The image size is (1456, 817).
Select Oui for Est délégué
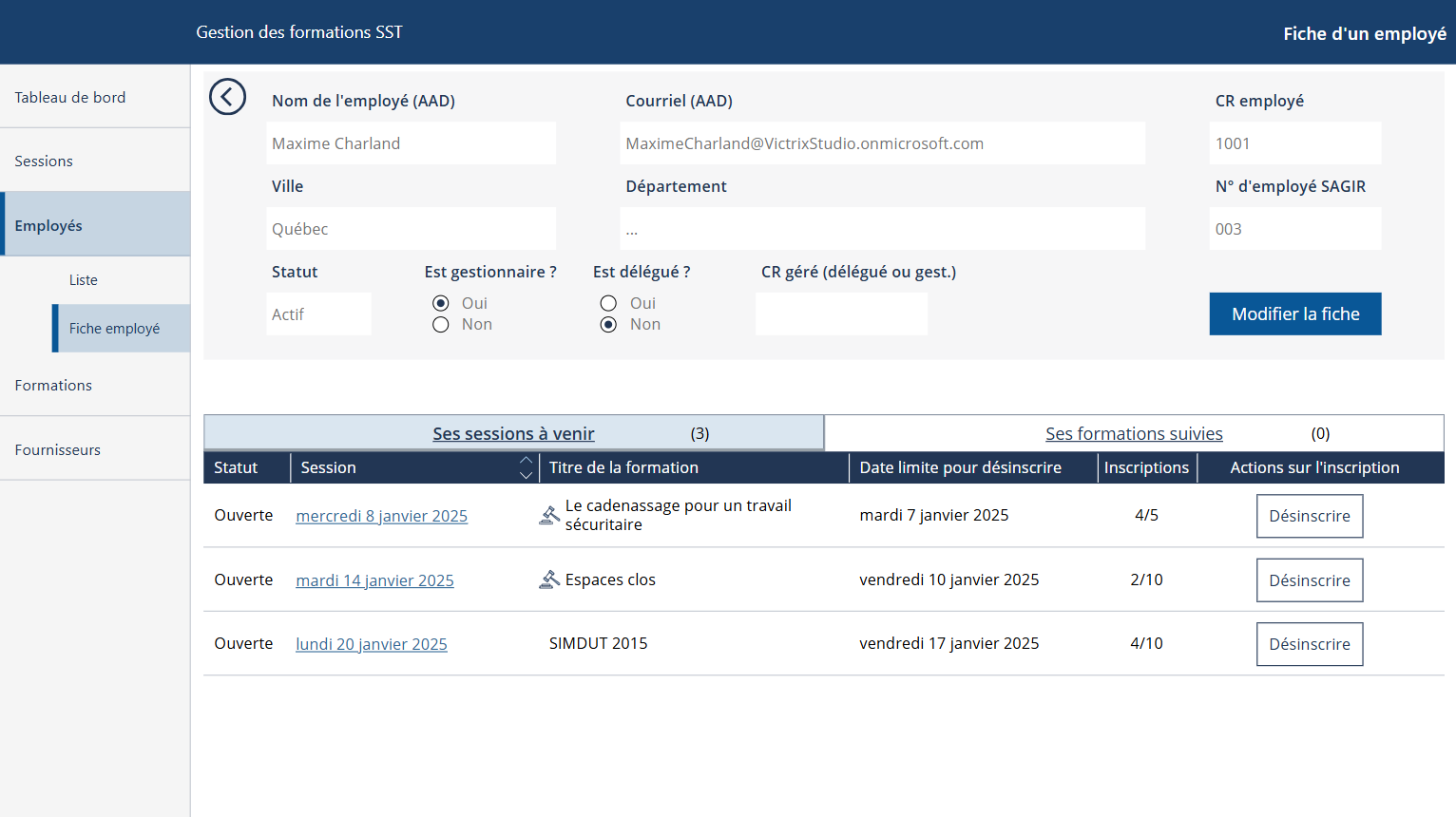608,303
